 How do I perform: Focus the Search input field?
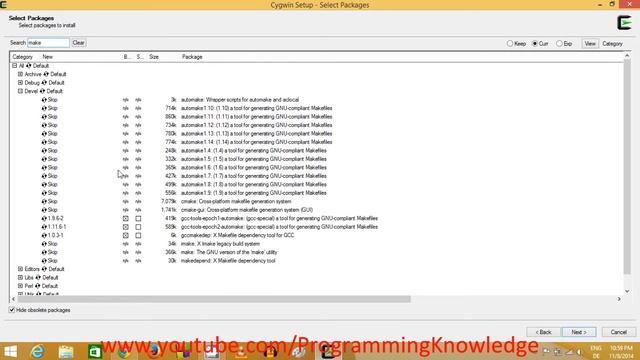48,43
